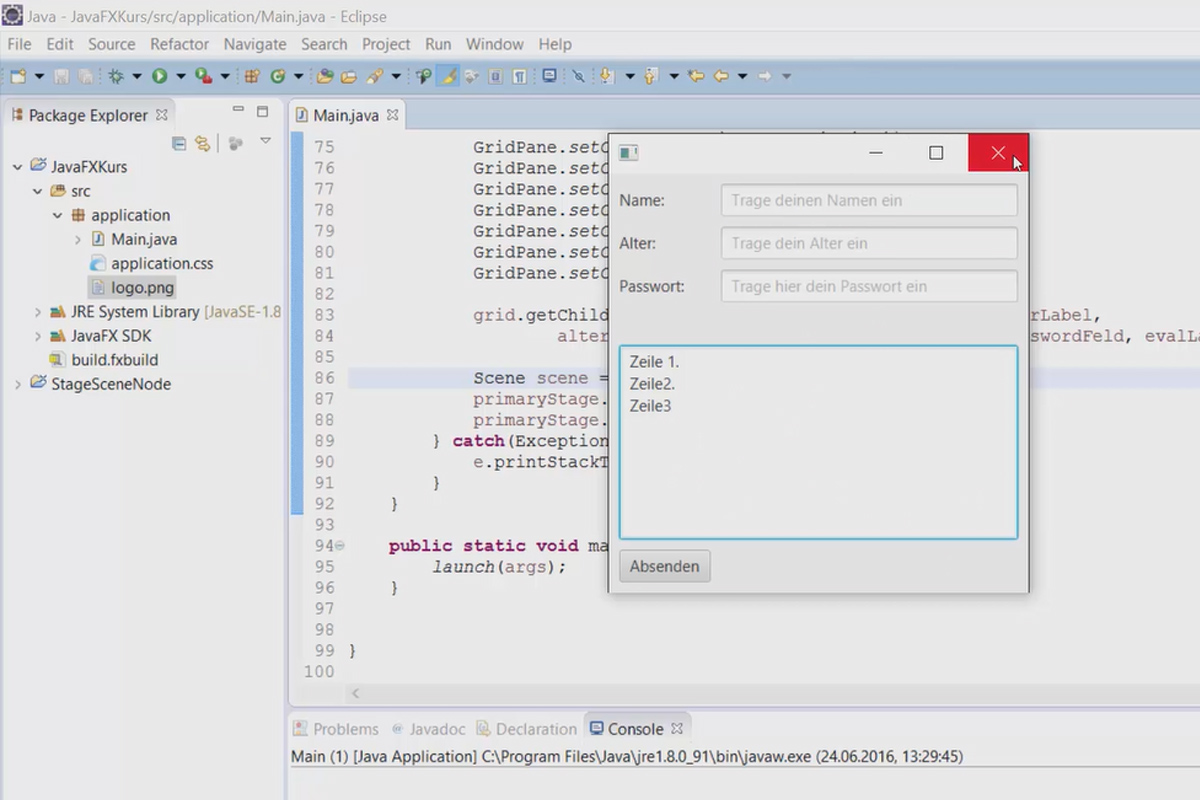
Task: Click the Open Task folder icon
Action: (348, 76)
